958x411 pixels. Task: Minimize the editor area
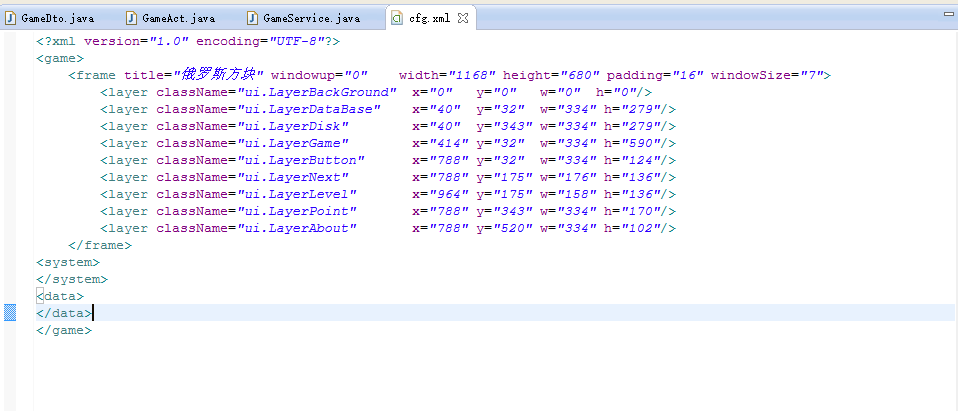[948, 13]
